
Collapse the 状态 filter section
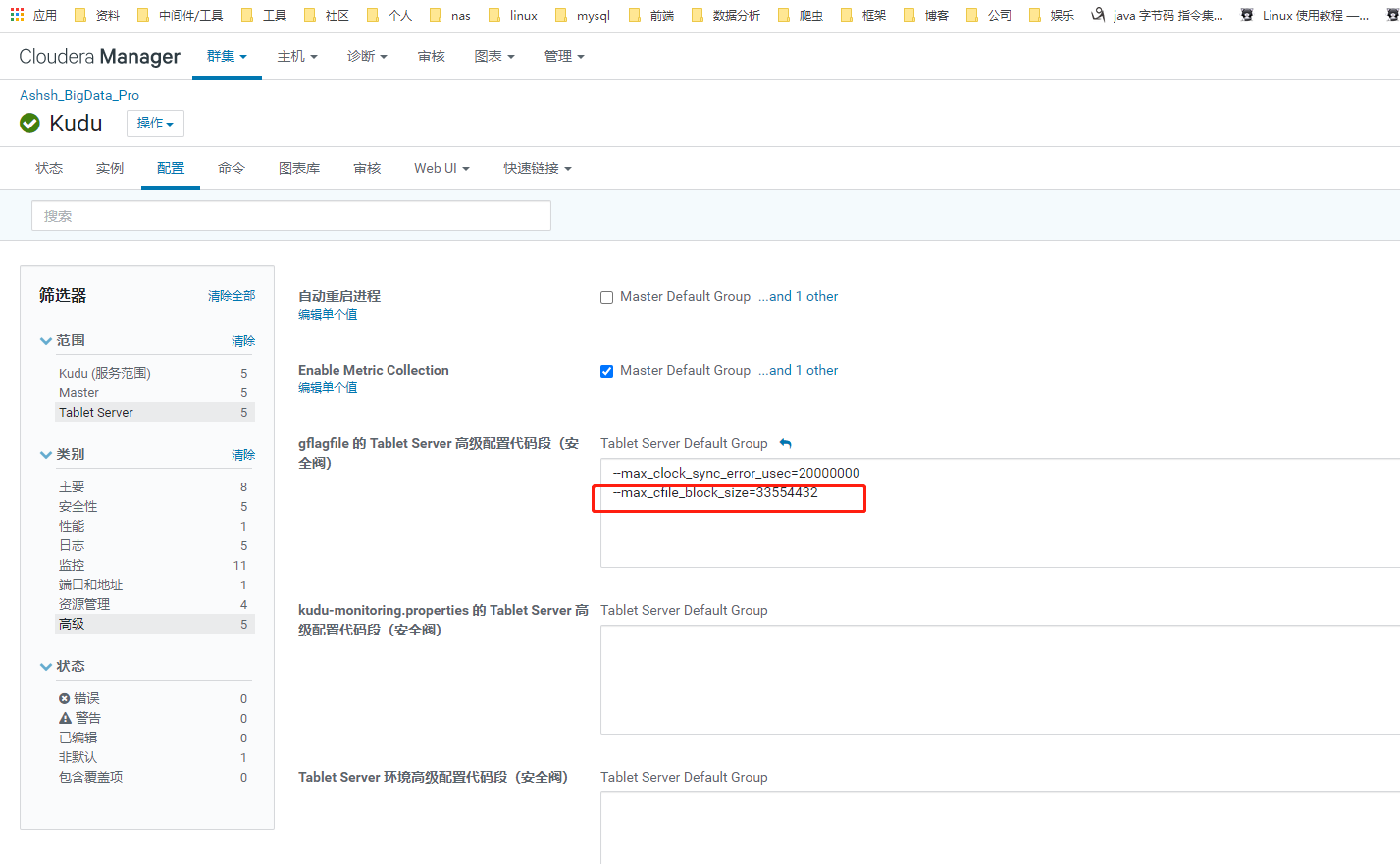click(62, 666)
